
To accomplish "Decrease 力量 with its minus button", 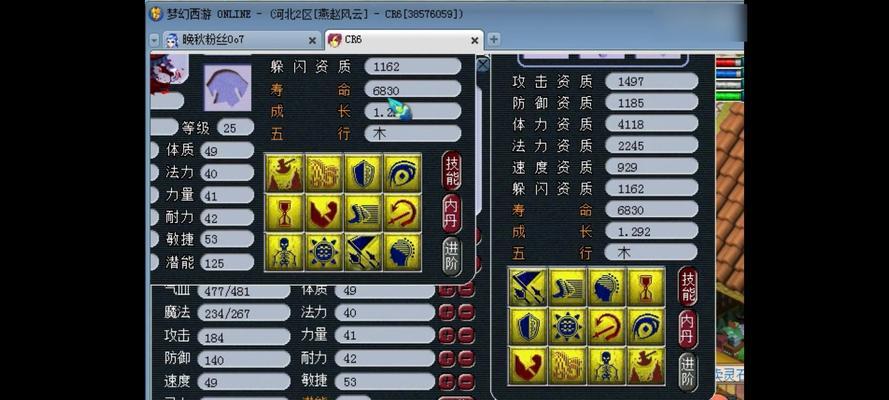I will pos(466,335).
